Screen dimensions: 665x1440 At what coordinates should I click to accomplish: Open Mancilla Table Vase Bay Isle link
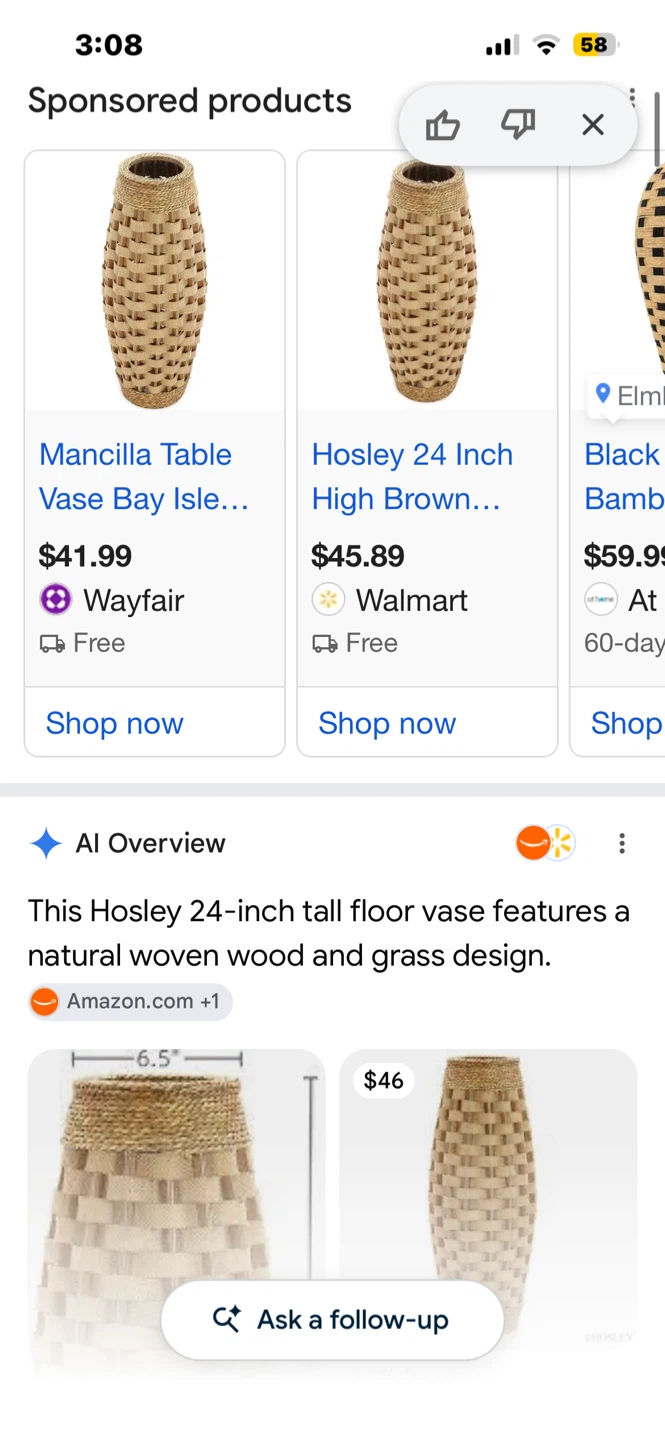(x=144, y=476)
